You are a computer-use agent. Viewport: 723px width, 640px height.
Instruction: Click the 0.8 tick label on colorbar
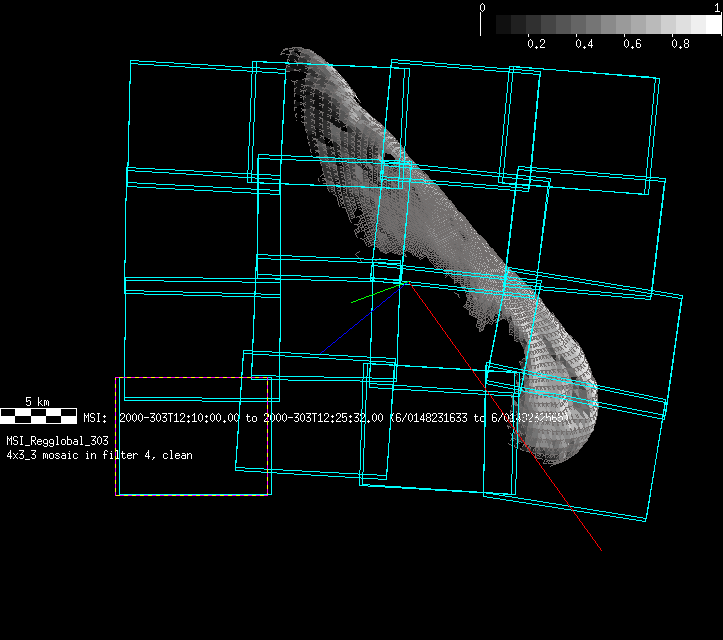pos(680,44)
